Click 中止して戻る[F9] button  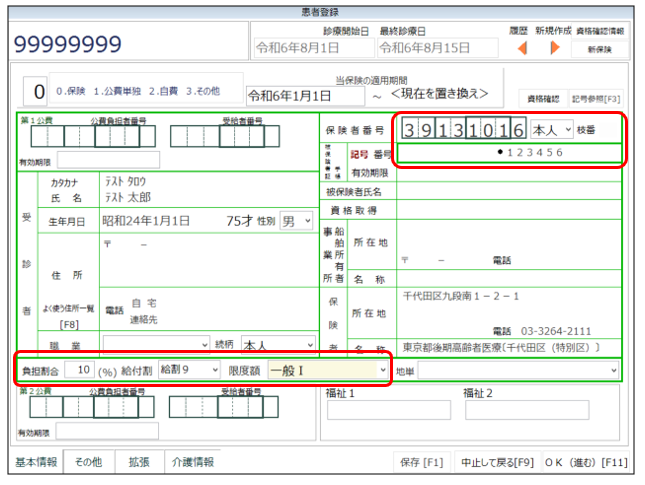[494, 461]
